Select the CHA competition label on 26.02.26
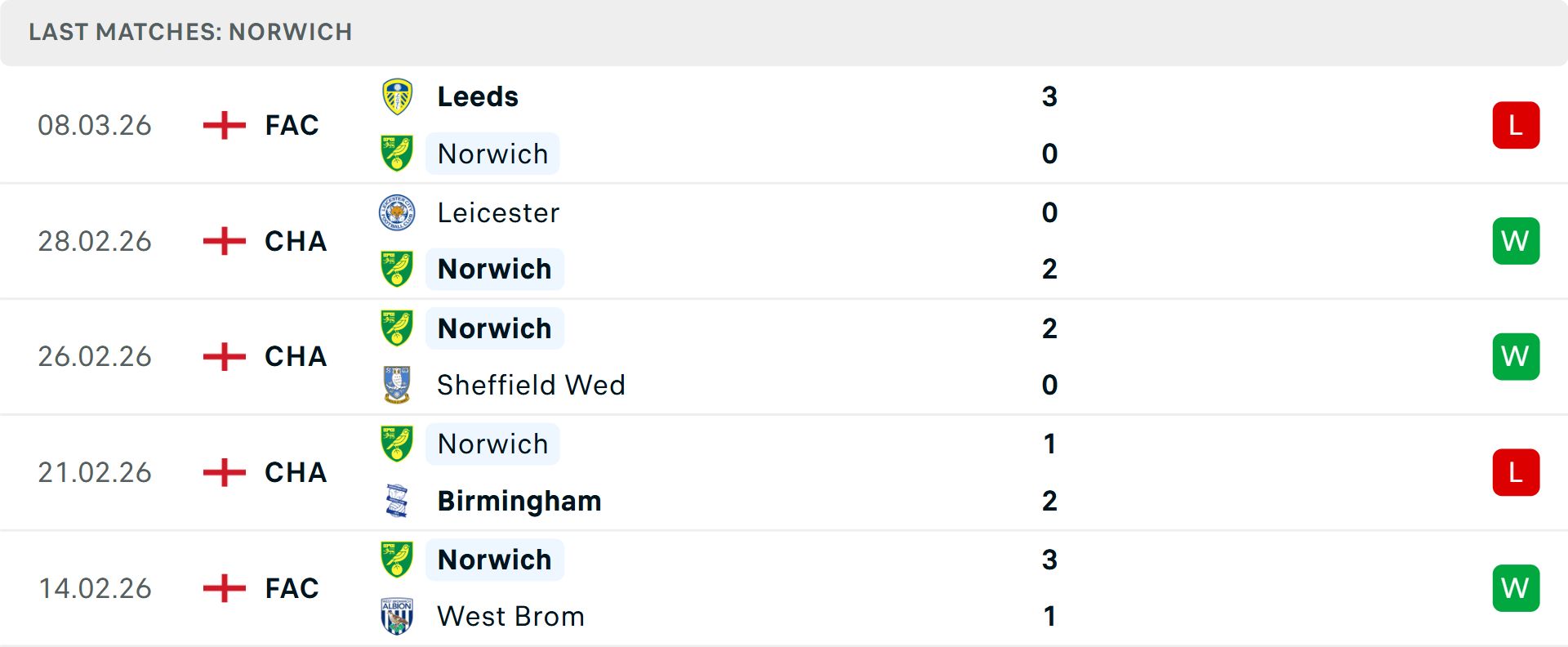This screenshot has height=647, width=1568. [x=295, y=356]
